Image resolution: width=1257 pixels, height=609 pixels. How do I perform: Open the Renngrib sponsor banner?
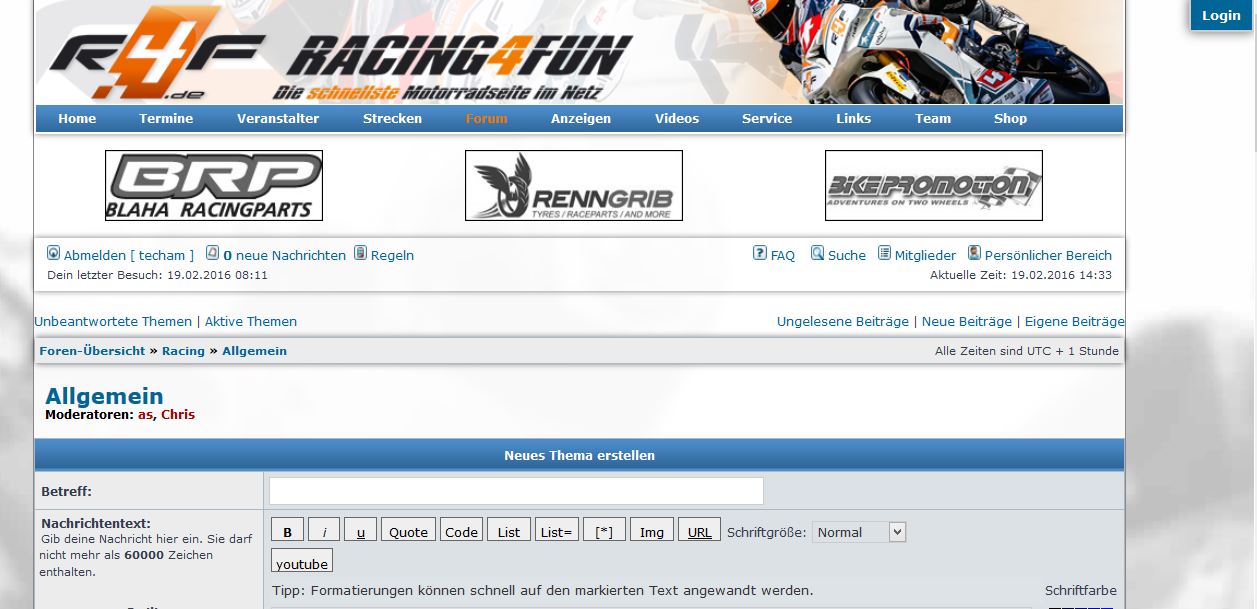[574, 185]
